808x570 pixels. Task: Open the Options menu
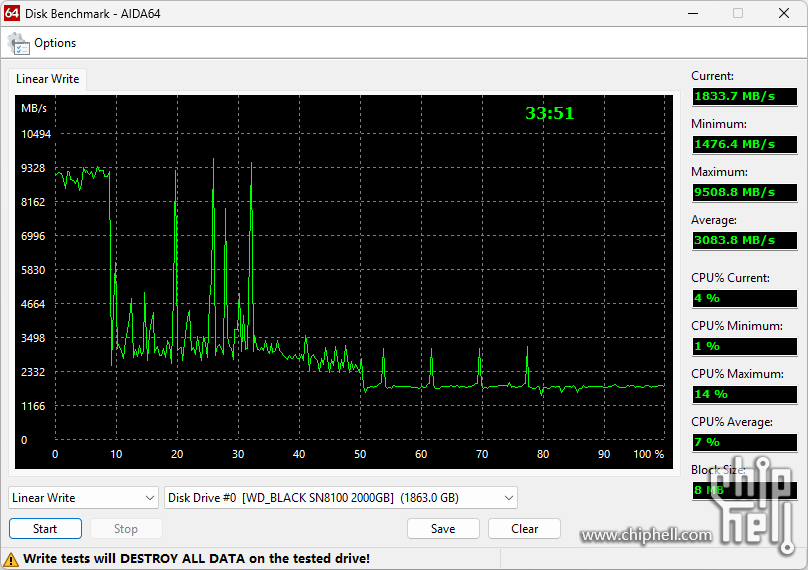tap(55, 43)
